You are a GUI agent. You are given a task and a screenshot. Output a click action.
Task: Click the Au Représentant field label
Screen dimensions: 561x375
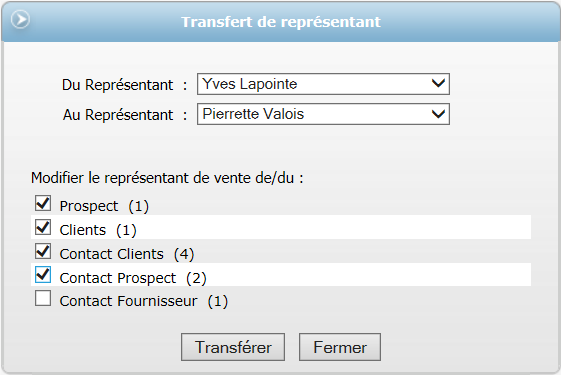tap(118, 115)
